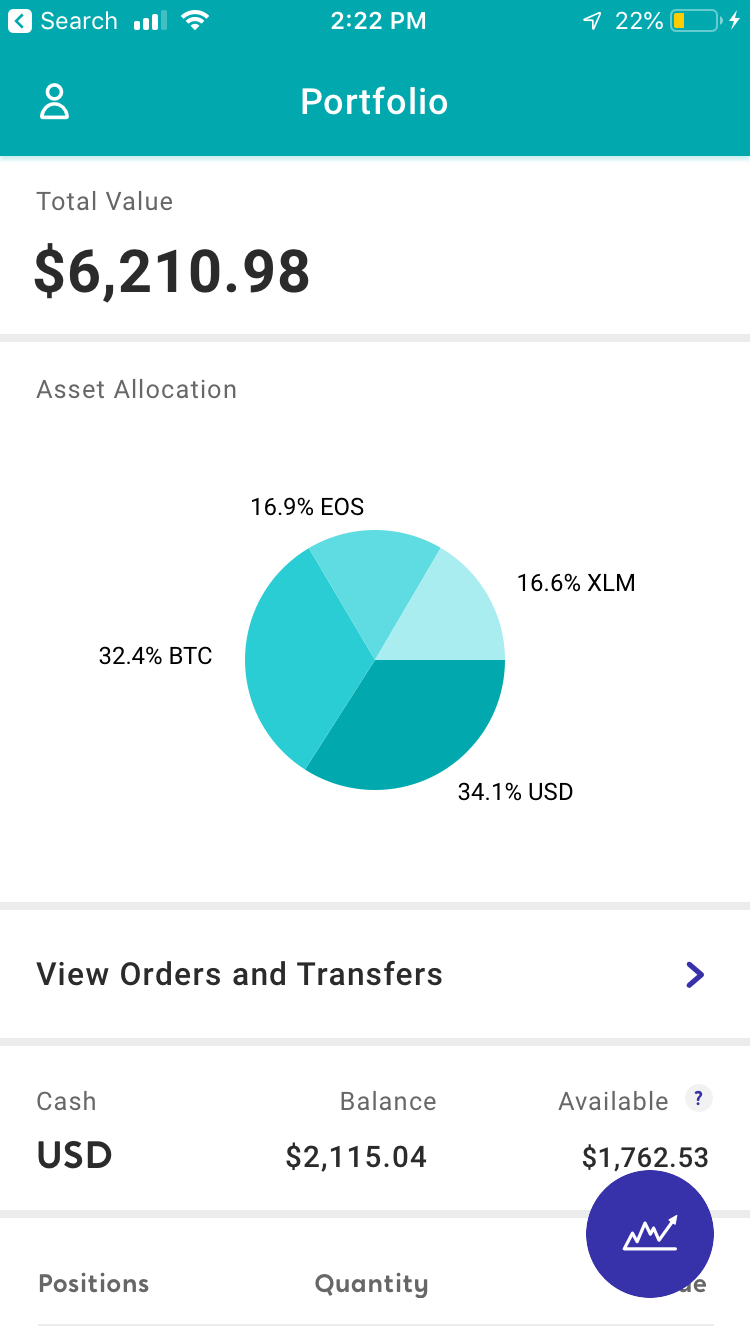Tap the Positions column header
Image resolution: width=750 pixels, height=1334 pixels.
[93, 1284]
